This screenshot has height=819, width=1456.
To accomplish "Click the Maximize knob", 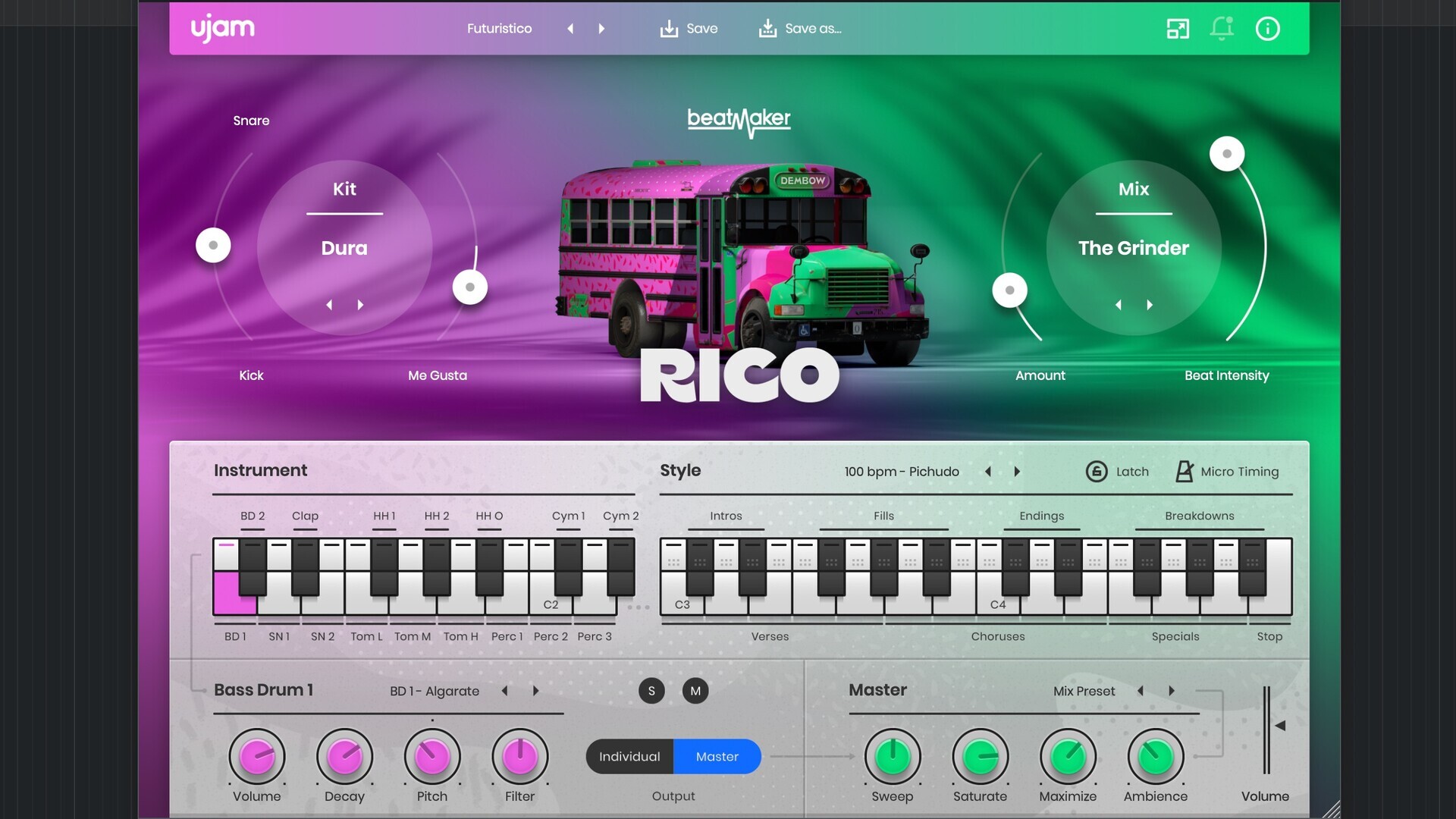I will coord(1068,757).
